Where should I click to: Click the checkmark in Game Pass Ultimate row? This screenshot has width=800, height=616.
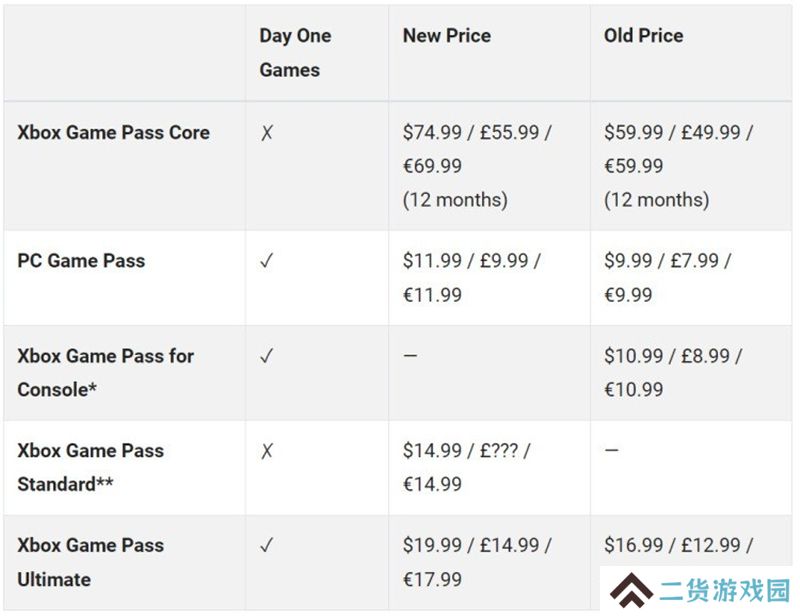pyautogui.click(x=267, y=545)
